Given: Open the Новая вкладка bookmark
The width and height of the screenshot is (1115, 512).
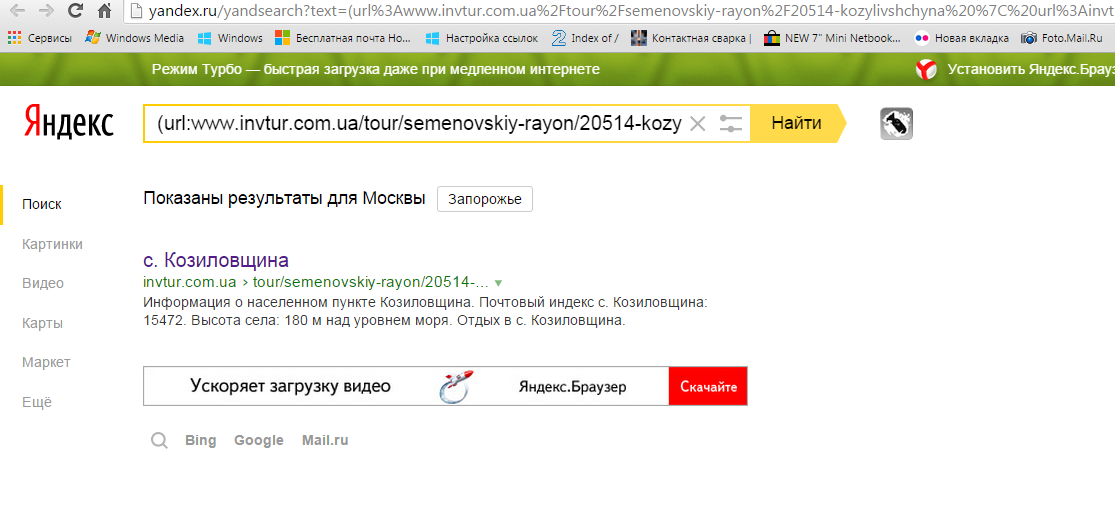Looking at the screenshot, I should (961, 38).
